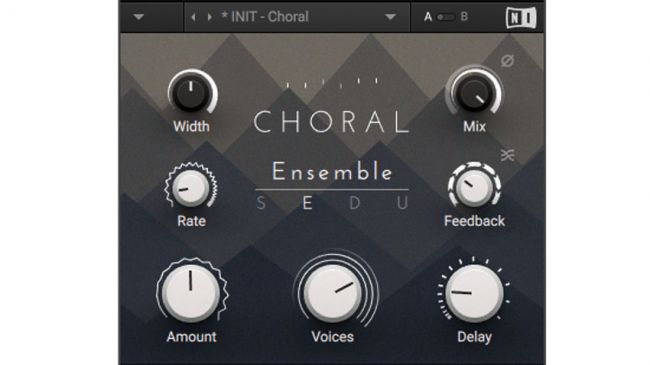Screen dimensions: 650x365
Task: Select the D chorus mode
Action: pyautogui.click(x=355, y=204)
